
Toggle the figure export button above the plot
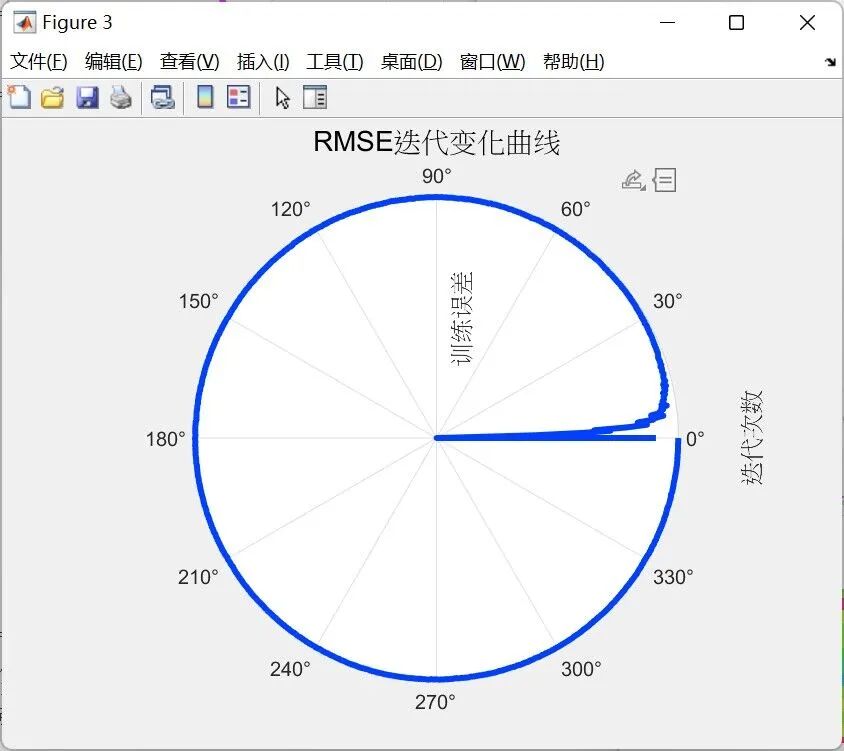click(632, 180)
